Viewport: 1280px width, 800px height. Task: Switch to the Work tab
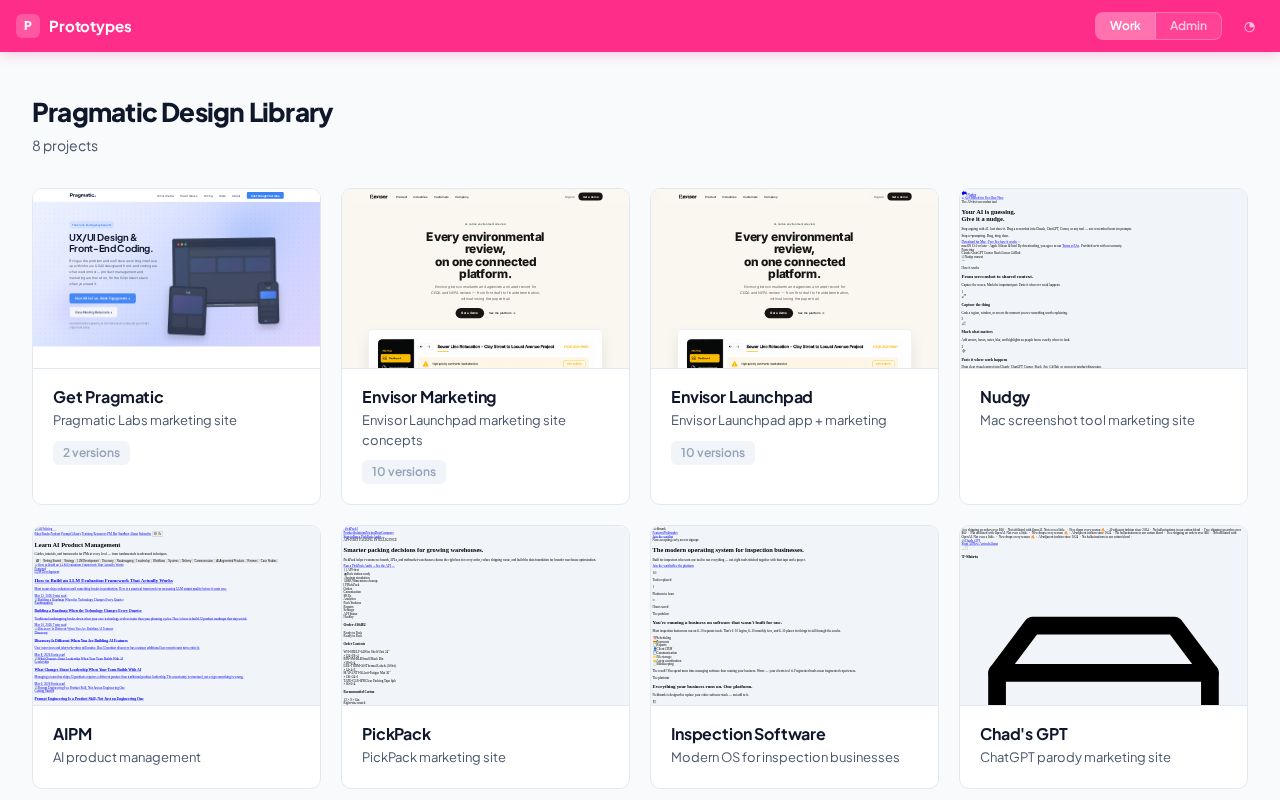(x=1125, y=26)
